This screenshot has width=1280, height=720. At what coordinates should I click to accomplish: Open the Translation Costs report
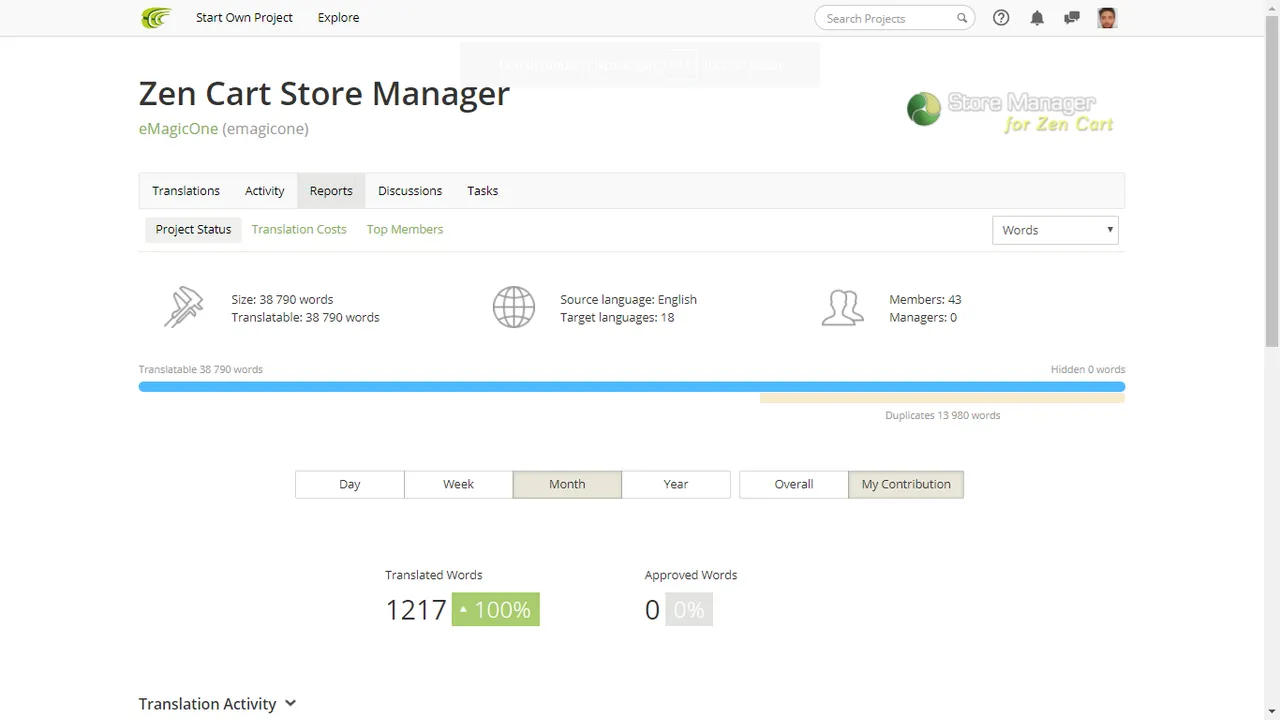point(299,229)
